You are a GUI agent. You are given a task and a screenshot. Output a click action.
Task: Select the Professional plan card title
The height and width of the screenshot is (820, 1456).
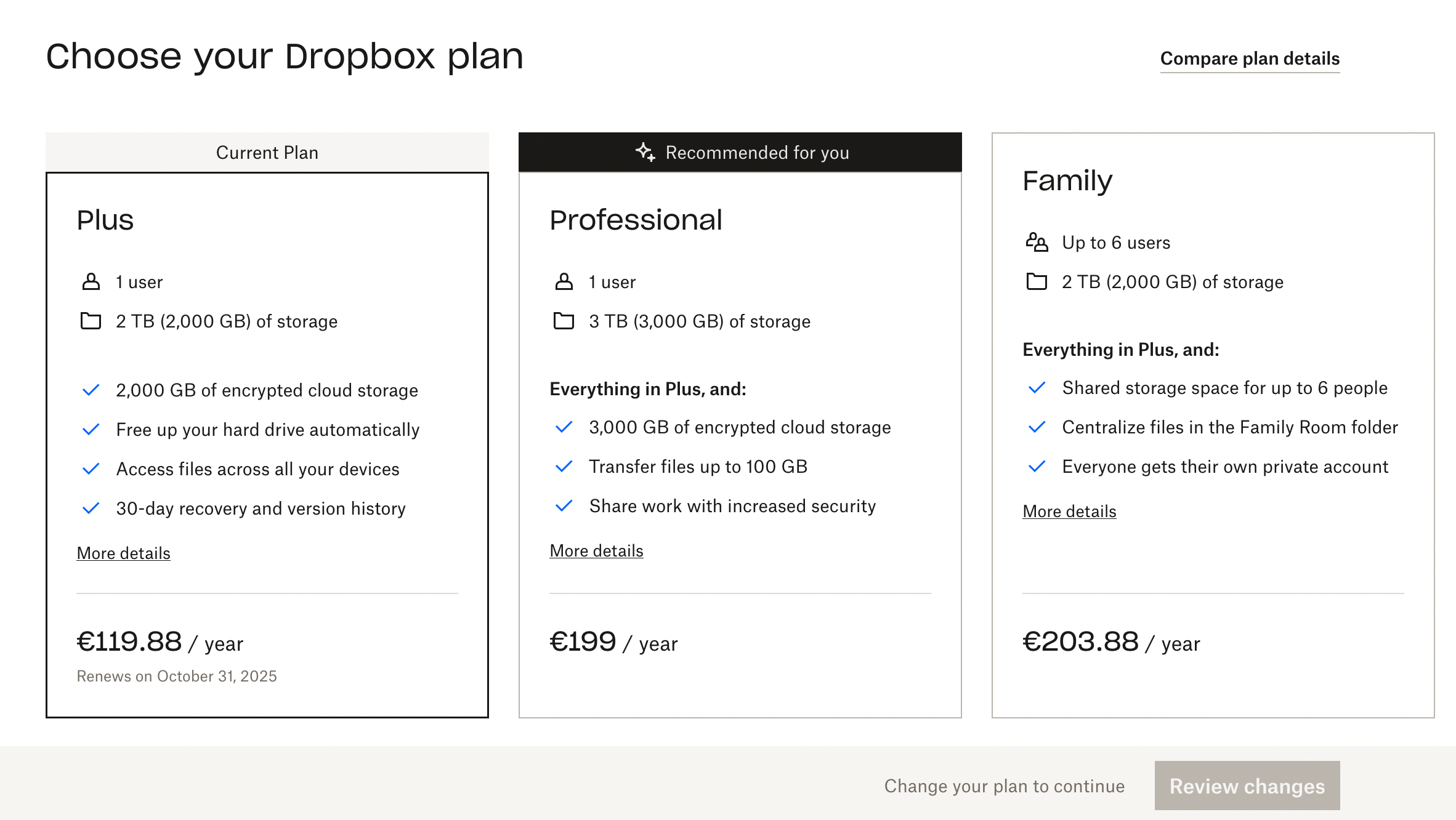(x=636, y=220)
